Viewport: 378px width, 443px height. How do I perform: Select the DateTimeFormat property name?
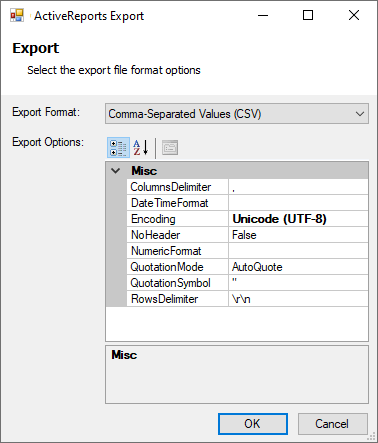(x=170, y=203)
